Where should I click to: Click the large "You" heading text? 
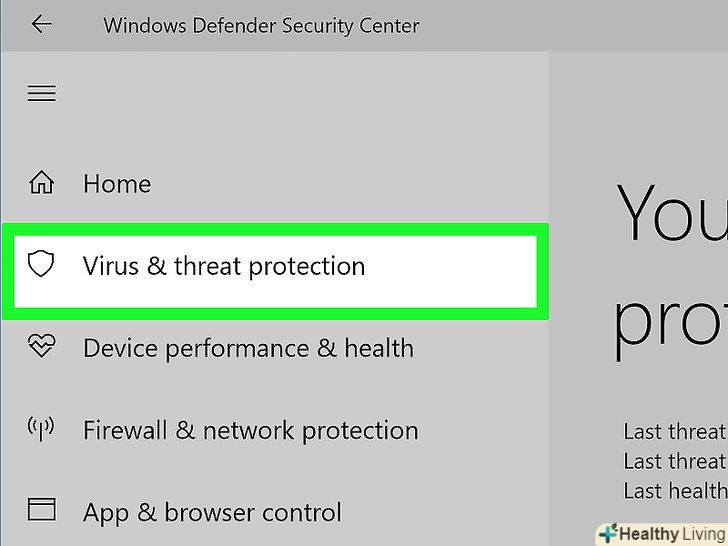point(670,213)
